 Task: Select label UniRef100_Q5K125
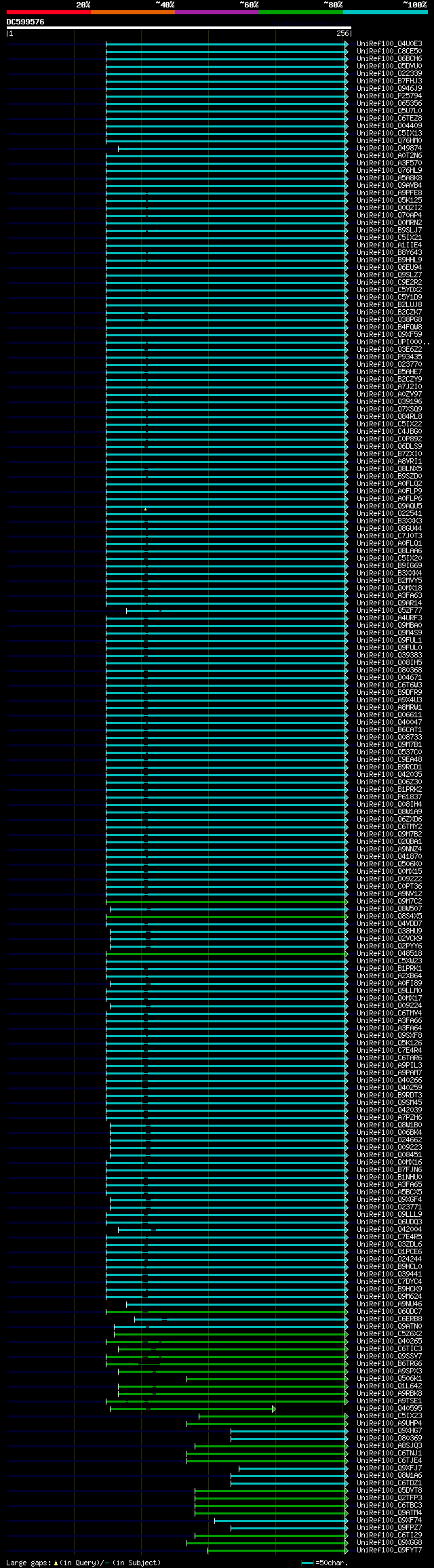click(x=389, y=201)
